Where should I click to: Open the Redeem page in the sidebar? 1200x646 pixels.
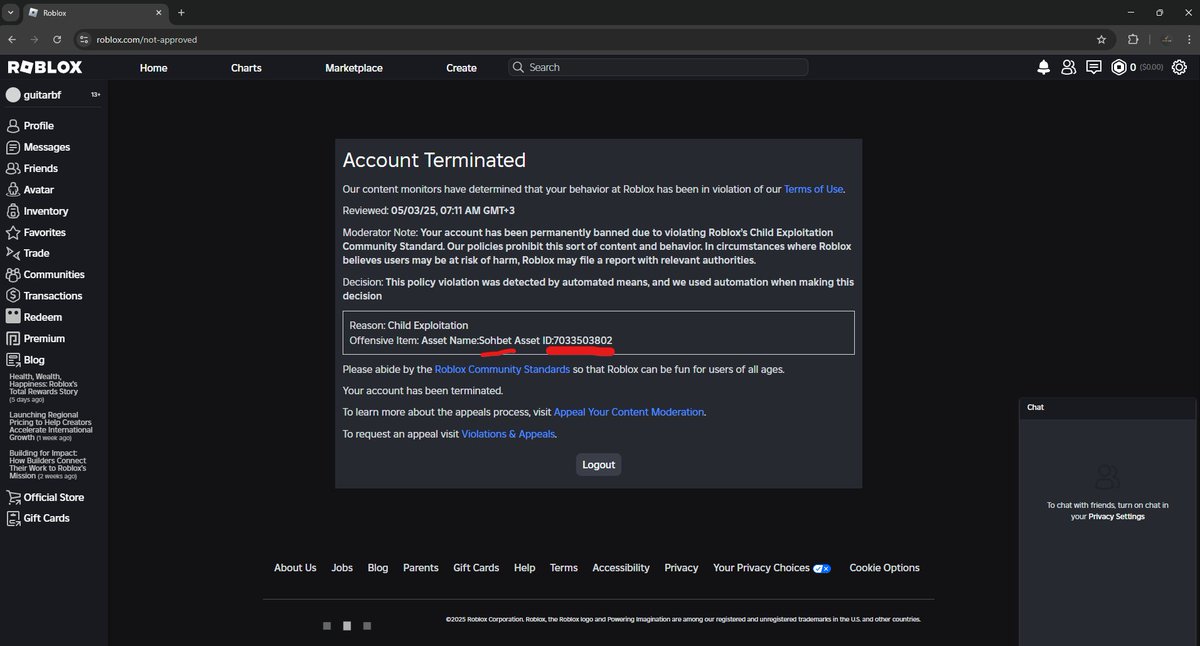34,317
